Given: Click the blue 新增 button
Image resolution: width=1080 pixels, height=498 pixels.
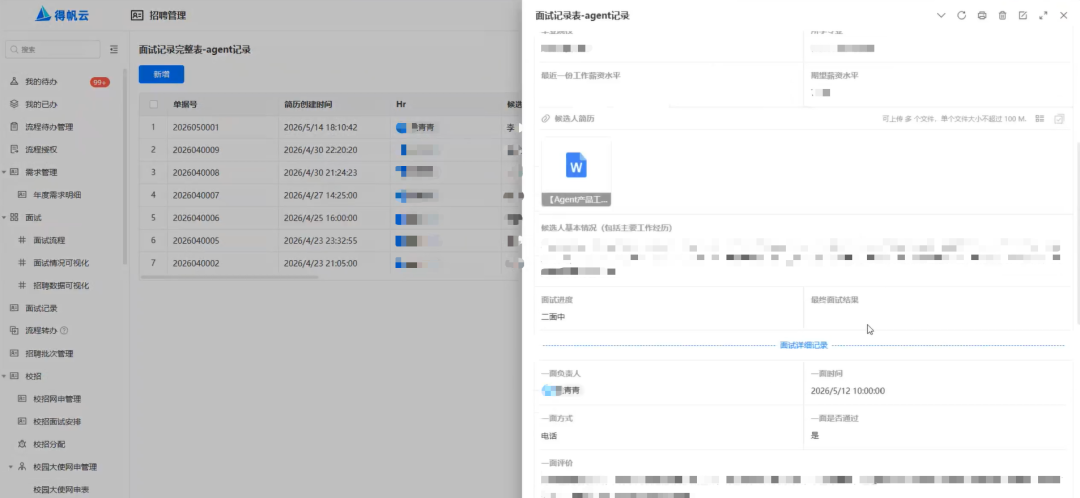Looking at the screenshot, I should point(161,74).
